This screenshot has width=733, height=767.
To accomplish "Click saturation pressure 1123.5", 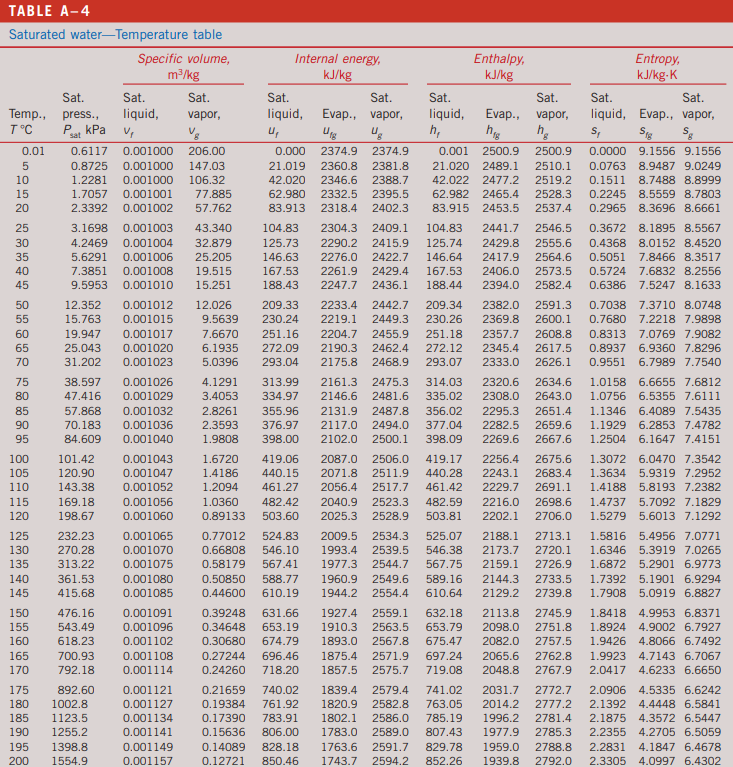I will pos(70,718).
